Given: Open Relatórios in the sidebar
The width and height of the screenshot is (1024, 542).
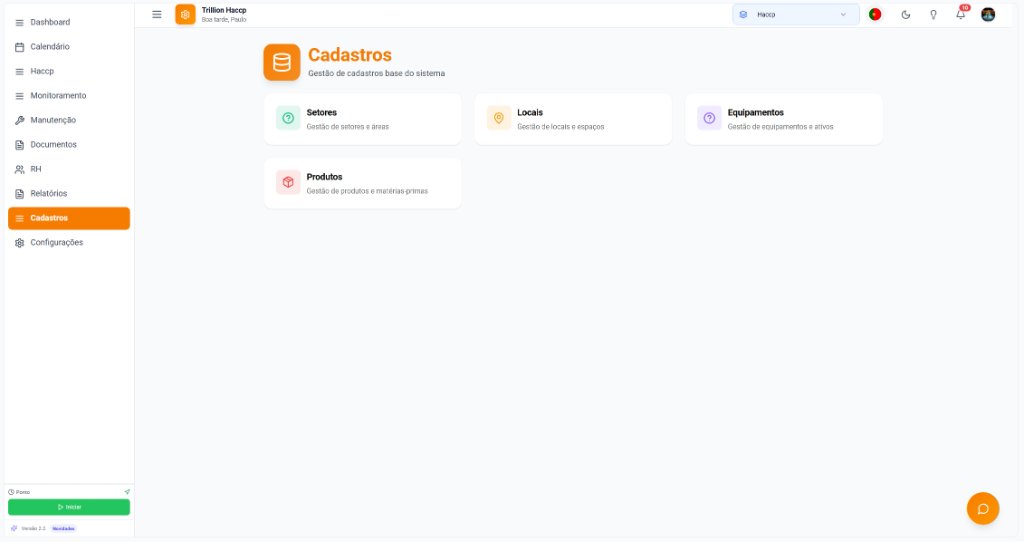Looking at the screenshot, I should point(69,194).
